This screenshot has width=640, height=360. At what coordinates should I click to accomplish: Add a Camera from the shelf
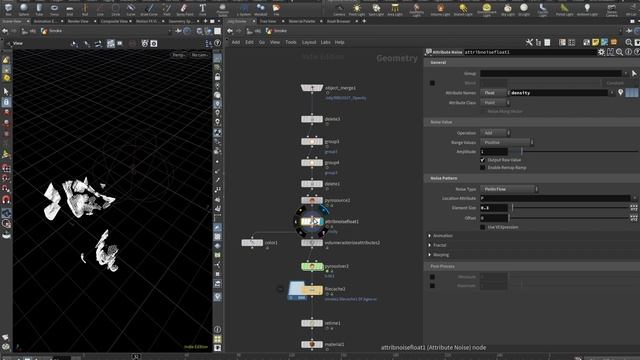coord(339,9)
